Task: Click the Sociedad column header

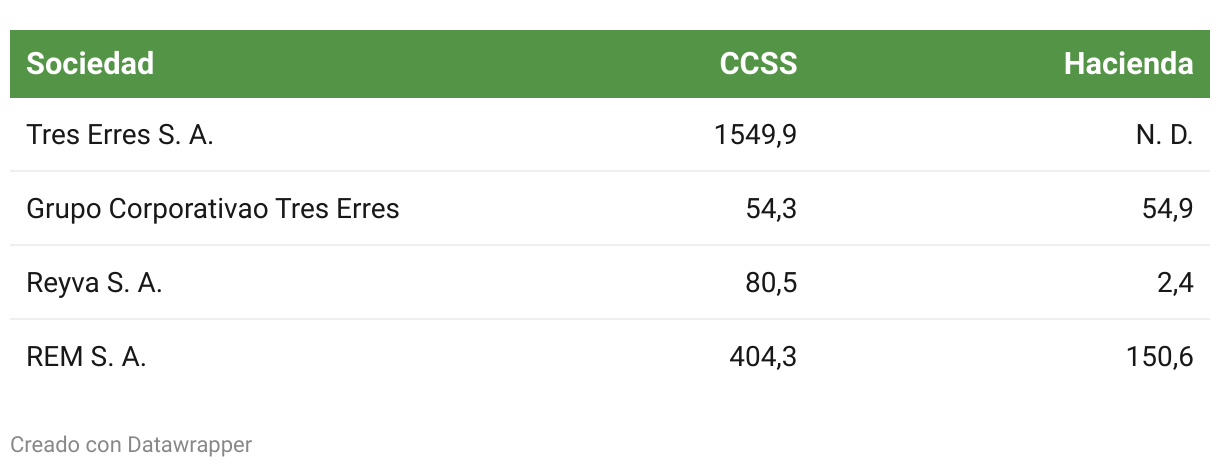Action: click(90, 64)
